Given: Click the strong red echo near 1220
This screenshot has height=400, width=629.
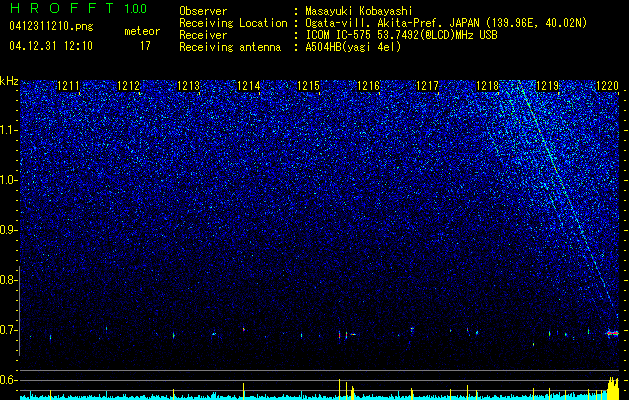Looking at the screenshot, I should [613, 333].
